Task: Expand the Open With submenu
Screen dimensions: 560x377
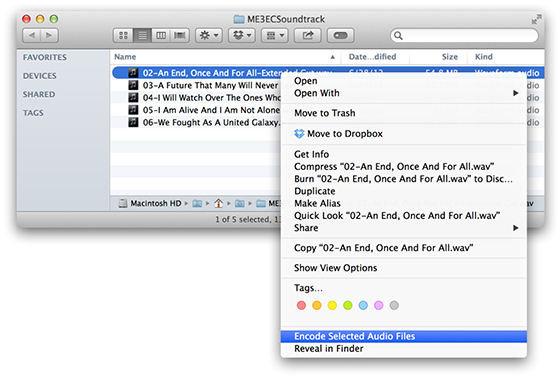Action: 404,93
